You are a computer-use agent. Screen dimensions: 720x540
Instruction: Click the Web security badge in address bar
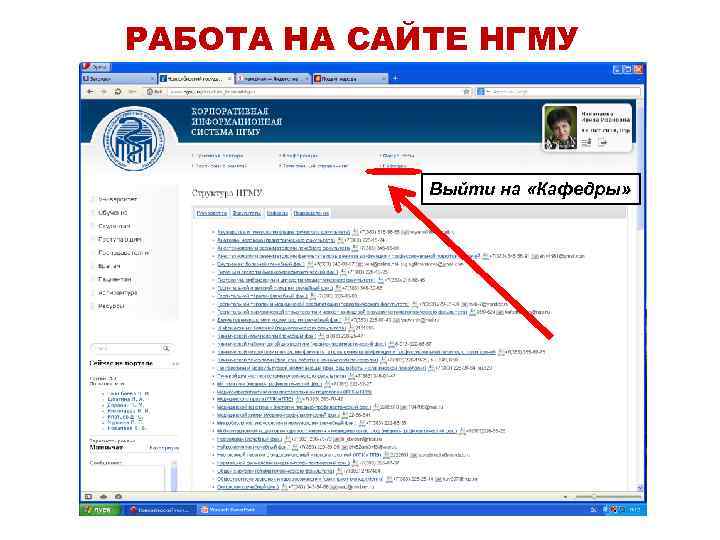tap(154, 91)
